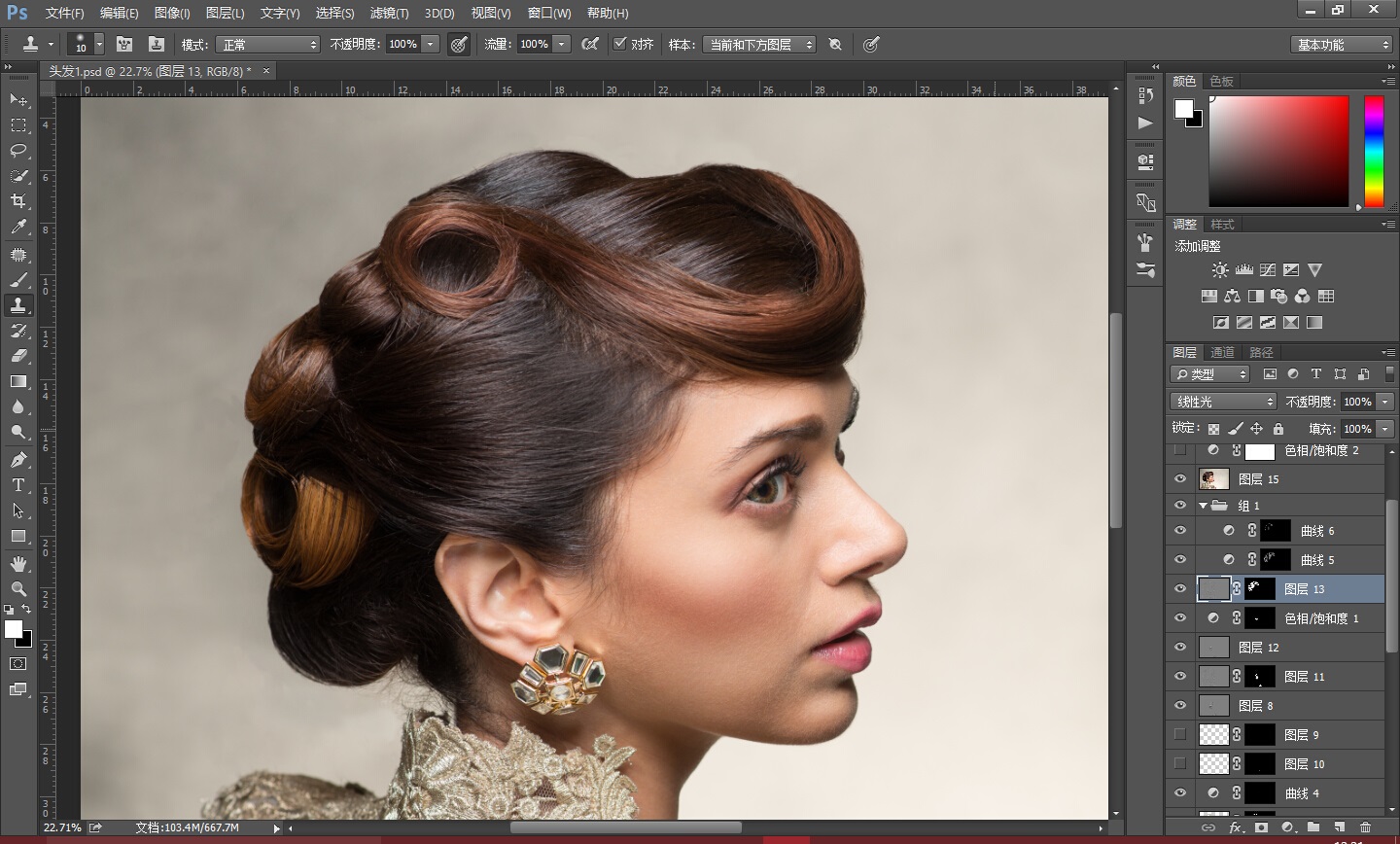This screenshot has width=1400, height=844.
Task: Switch to the 样式 tab
Action: coord(1222,224)
